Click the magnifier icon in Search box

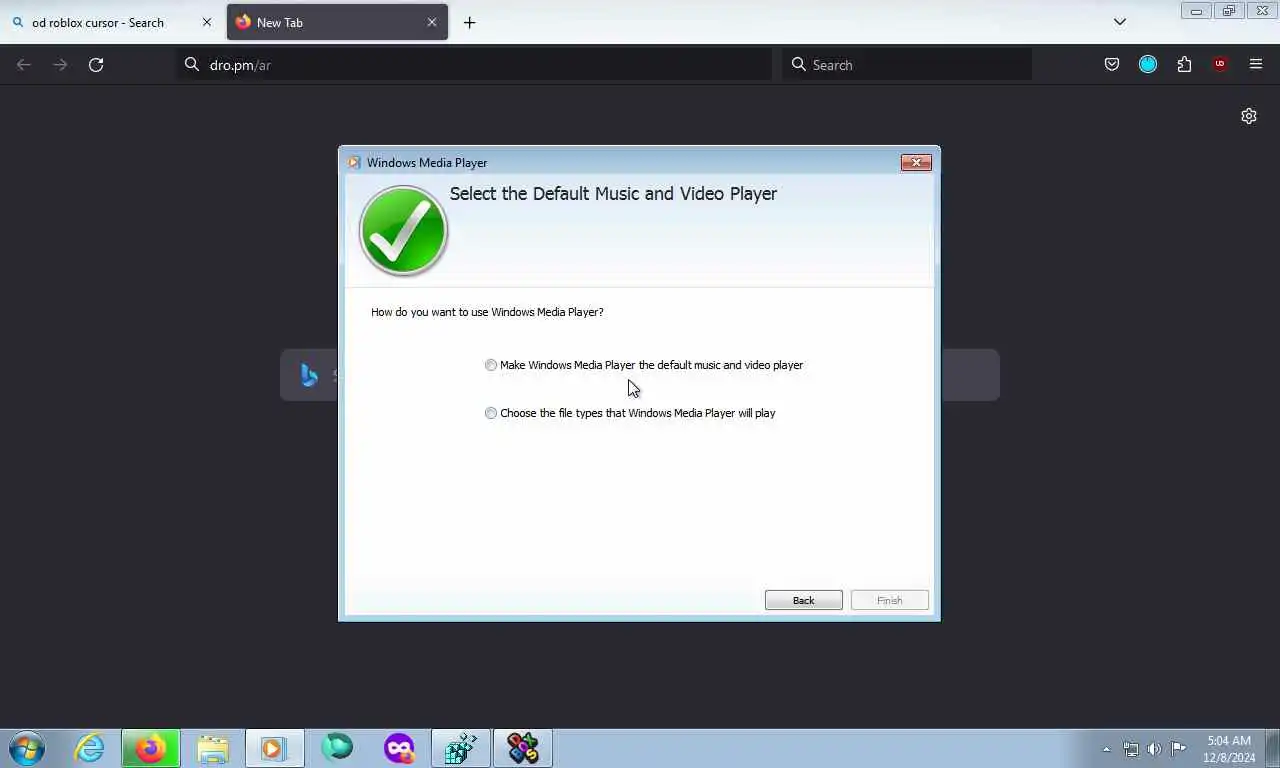tap(799, 64)
